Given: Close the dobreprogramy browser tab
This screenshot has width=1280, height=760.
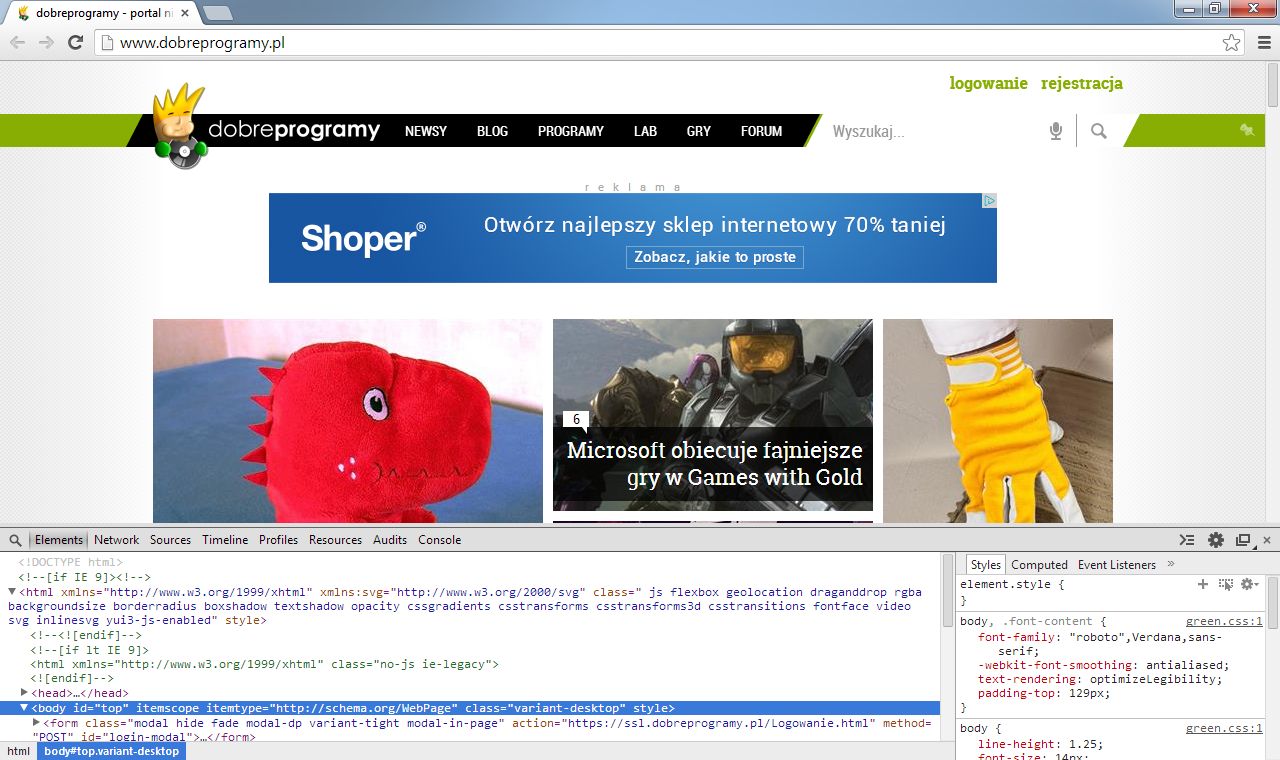Looking at the screenshot, I should coord(185,13).
